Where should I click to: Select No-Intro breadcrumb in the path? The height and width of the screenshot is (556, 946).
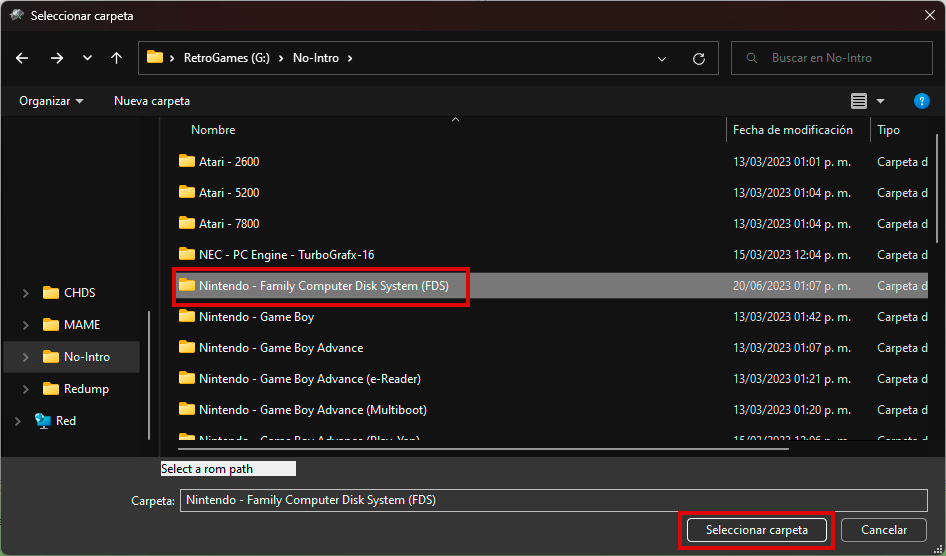point(316,58)
